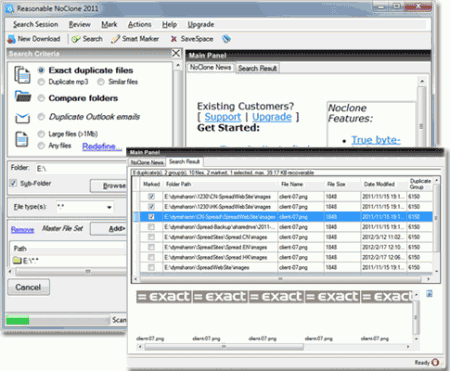This screenshot has width=450, height=371.
Task: Select Large files (>1Mb) radio button
Action: coord(41,134)
